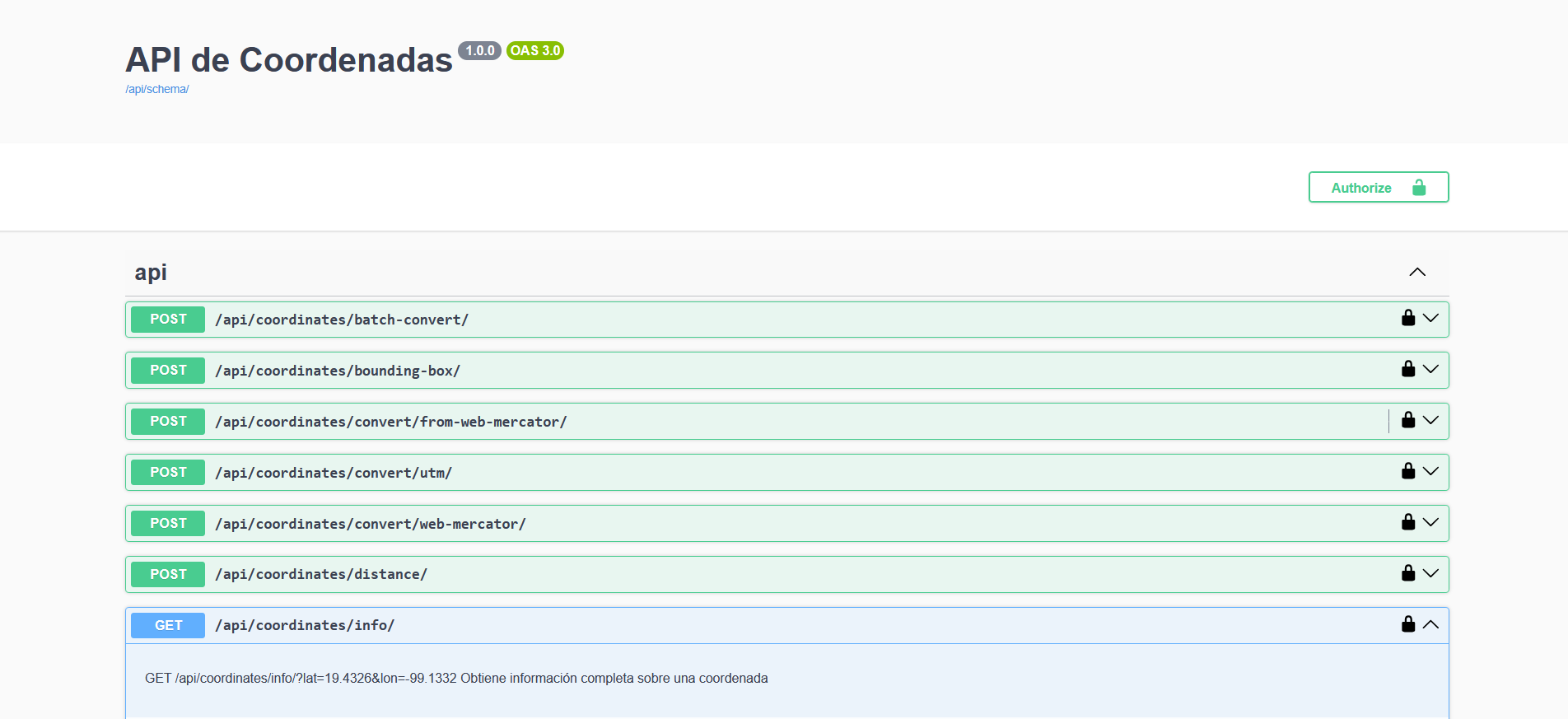Click lock icon on from-web-mercator endpoint
Screen dimensions: 1568x719
tap(1408, 420)
